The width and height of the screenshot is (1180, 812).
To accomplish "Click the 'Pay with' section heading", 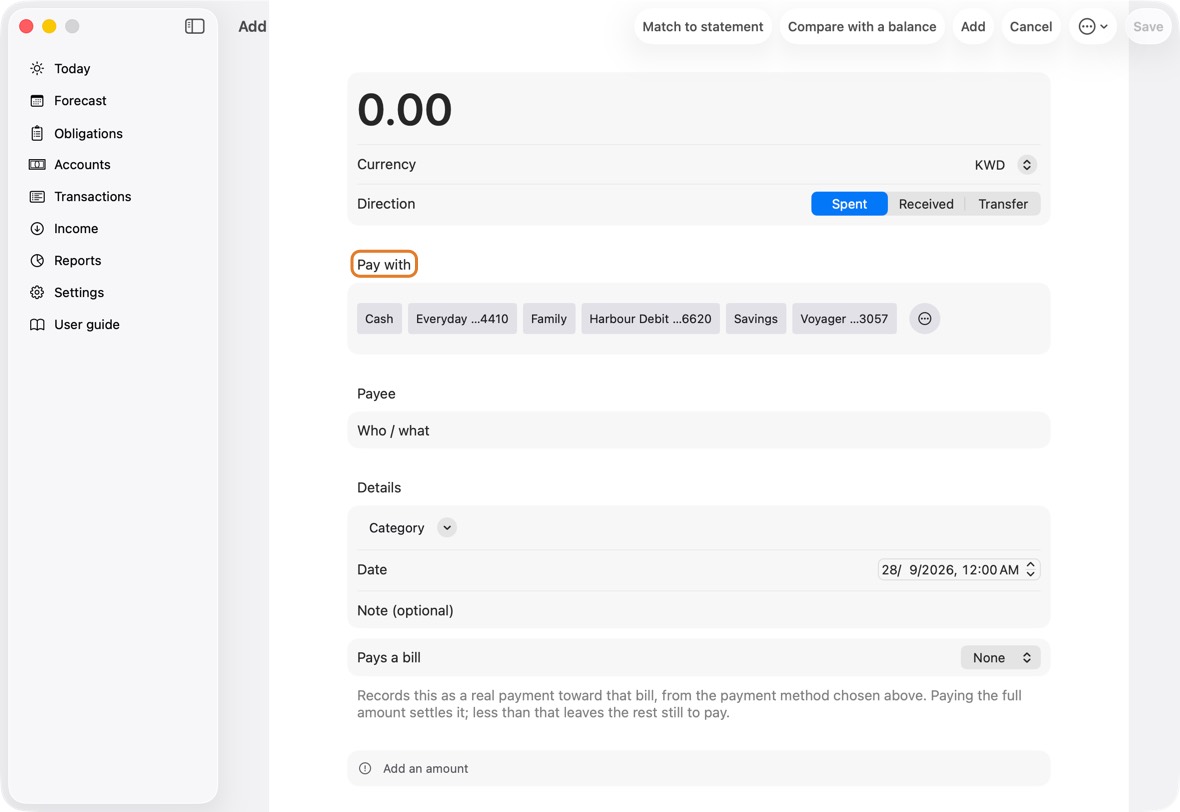I will point(384,265).
